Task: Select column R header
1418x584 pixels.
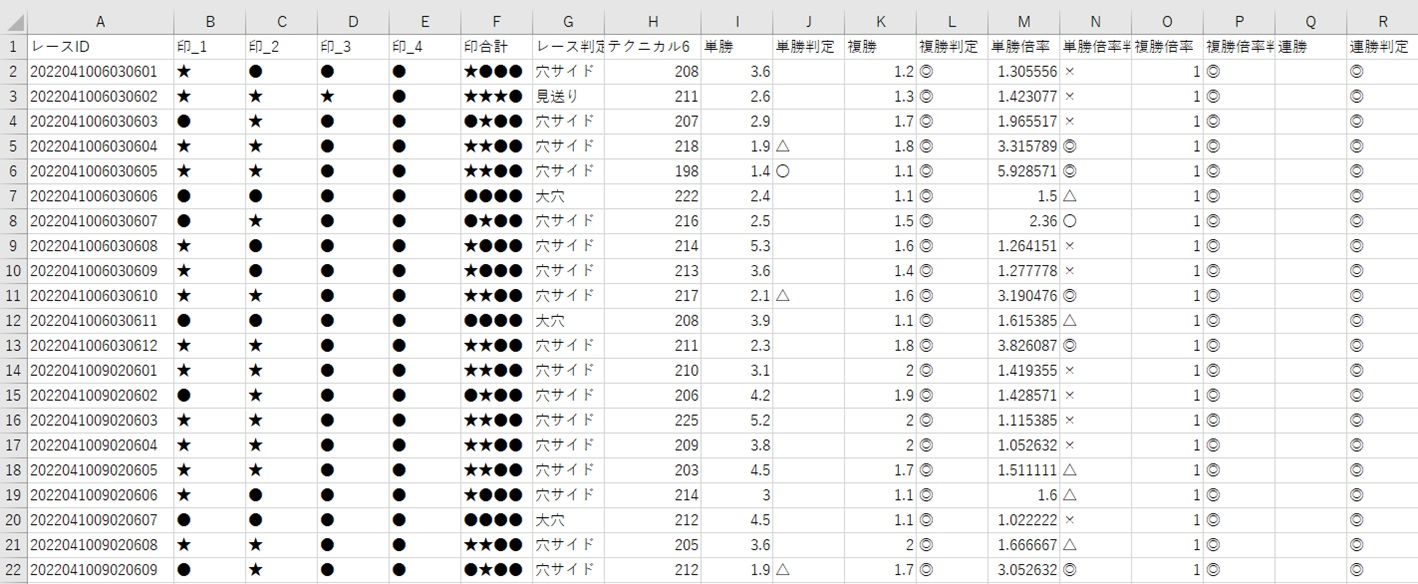Action: (x=1381, y=22)
